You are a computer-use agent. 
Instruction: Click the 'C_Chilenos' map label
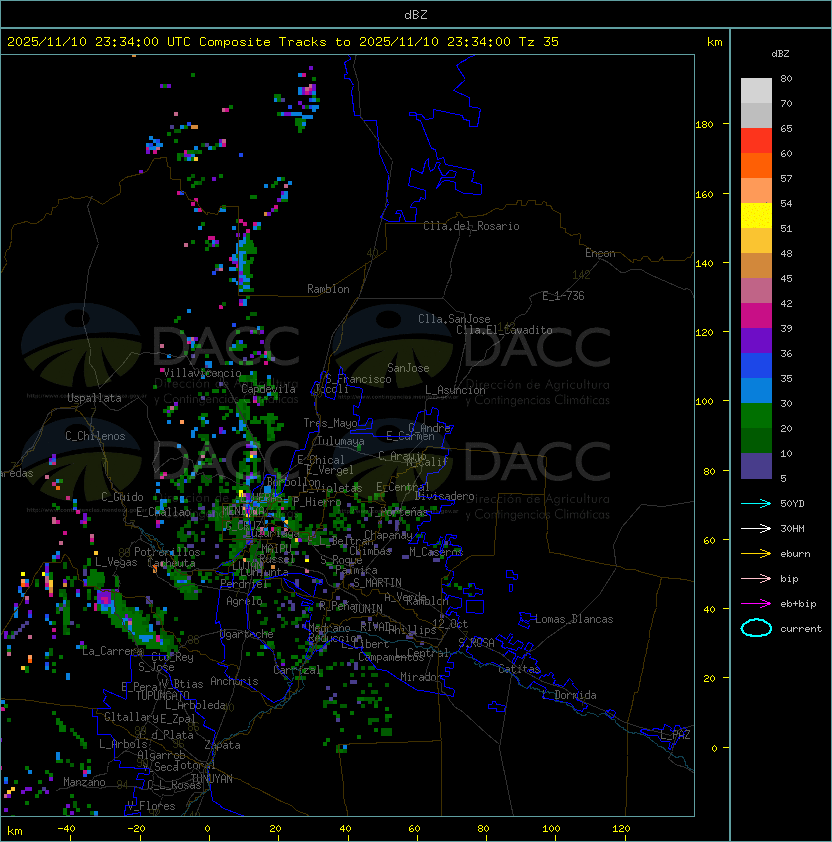click(x=95, y=436)
